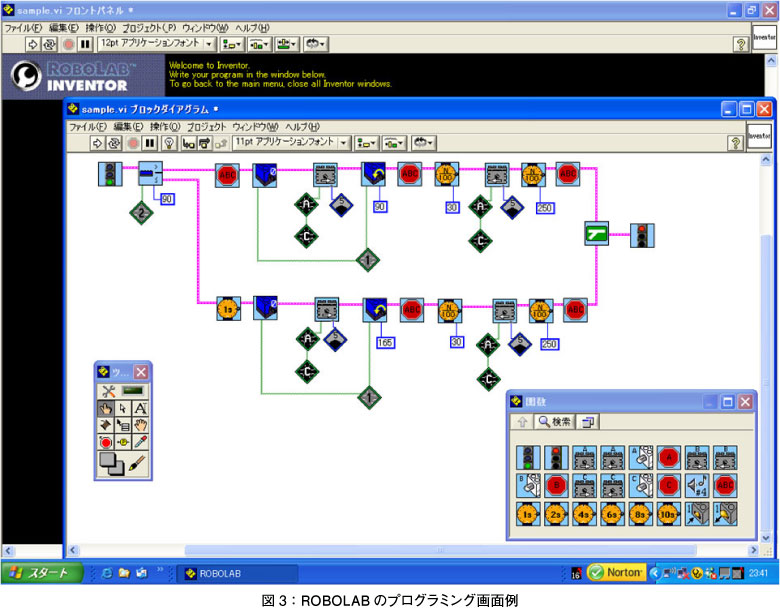Screen dimensions: 780x610
Task: Click the Norton tray icon
Action: [616, 573]
